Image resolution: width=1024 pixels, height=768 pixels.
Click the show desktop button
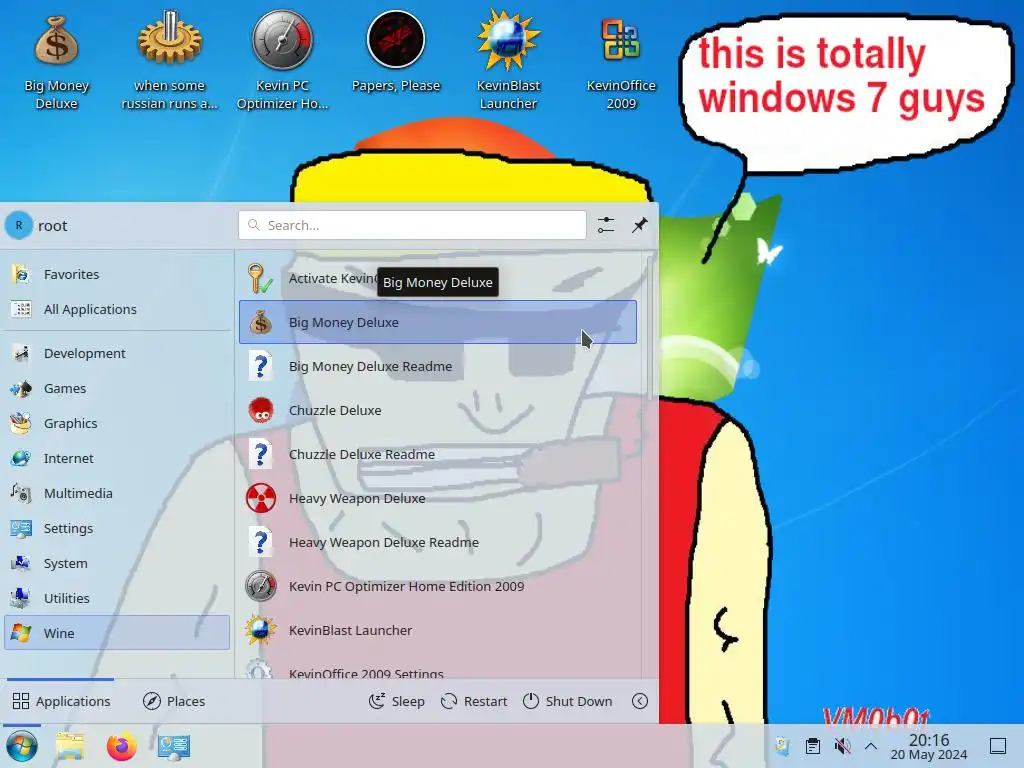click(x=998, y=746)
